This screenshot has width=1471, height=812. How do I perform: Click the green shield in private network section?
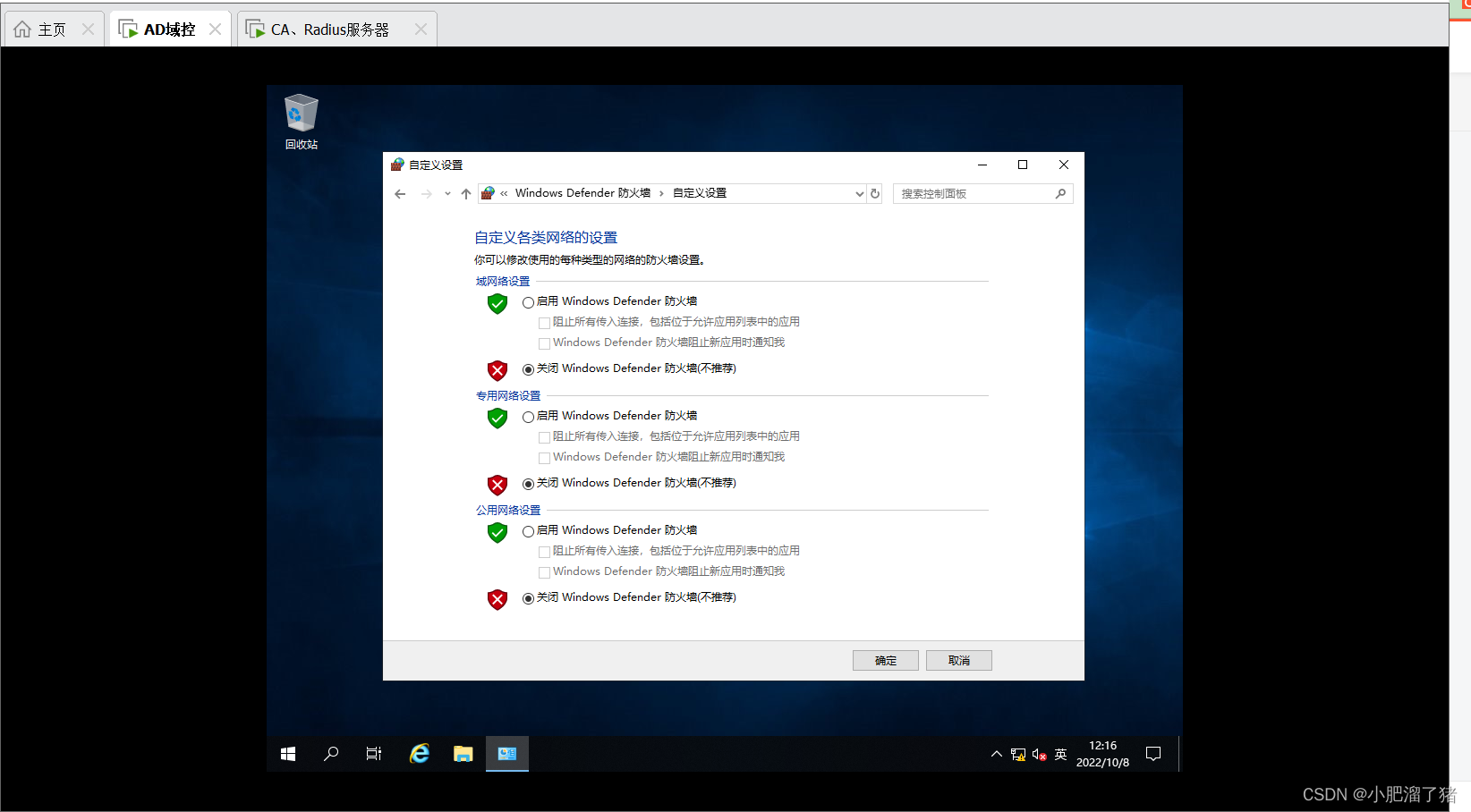pos(497,418)
